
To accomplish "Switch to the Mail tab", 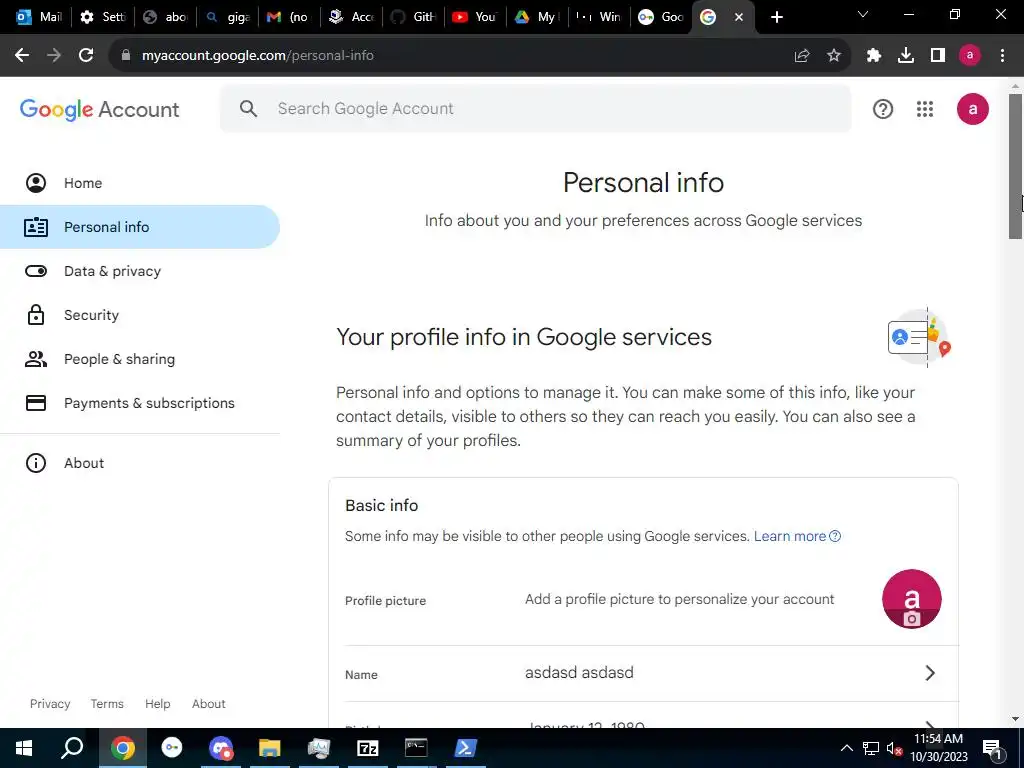I will coord(39,17).
